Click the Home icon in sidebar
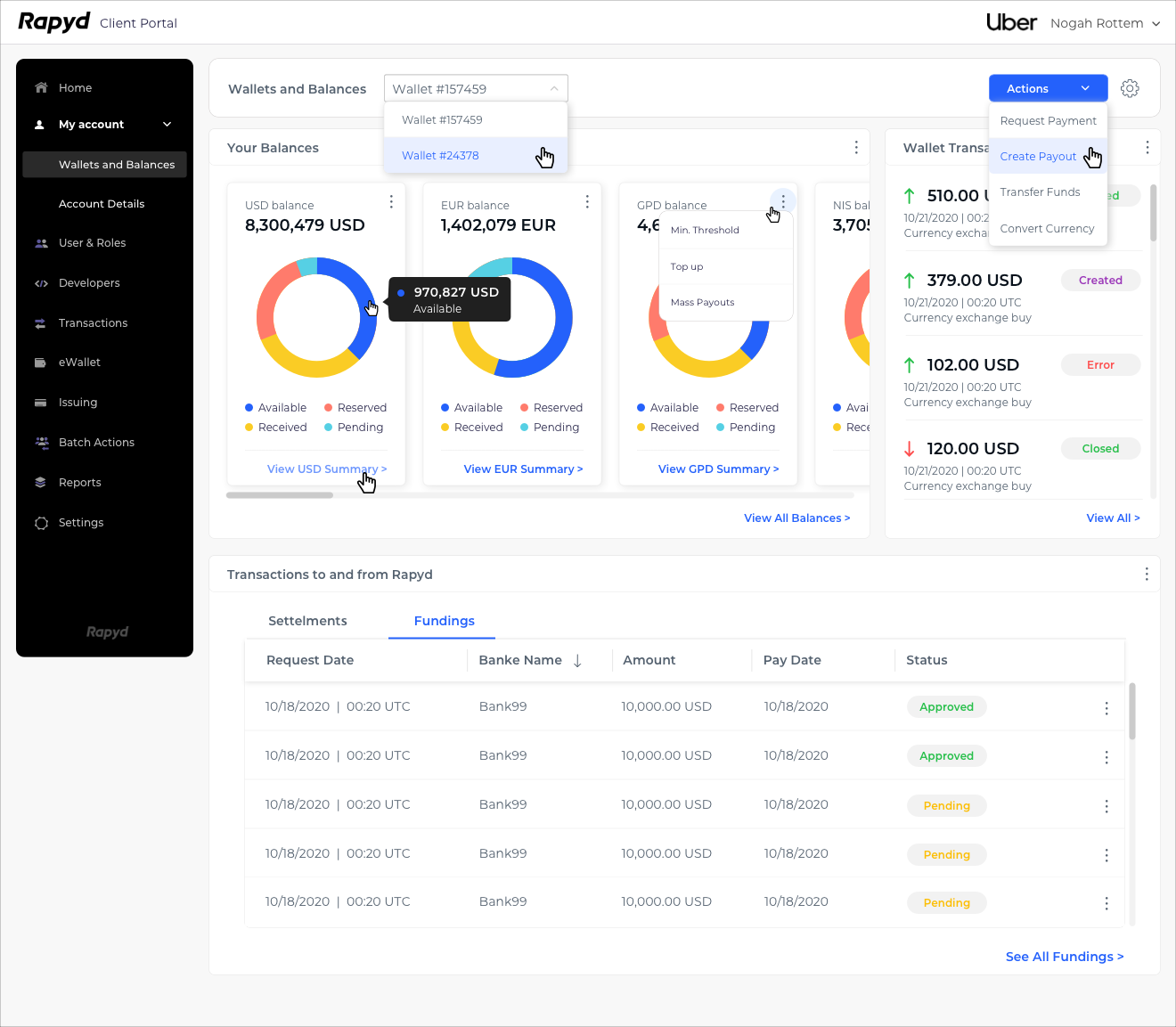 coord(41,87)
